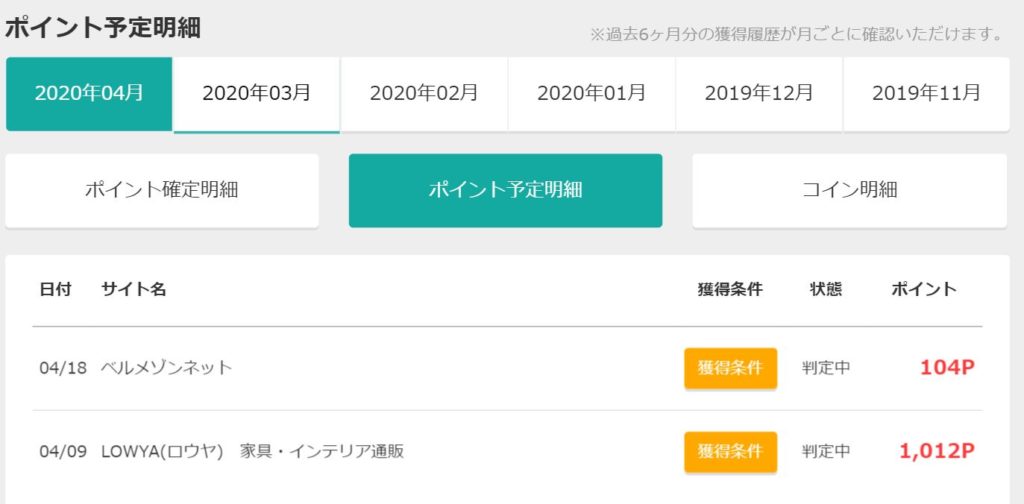The height and width of the screenshot is (504, 1024).
Task: Click the 状態 column header
Action: (x=826, y=289)
